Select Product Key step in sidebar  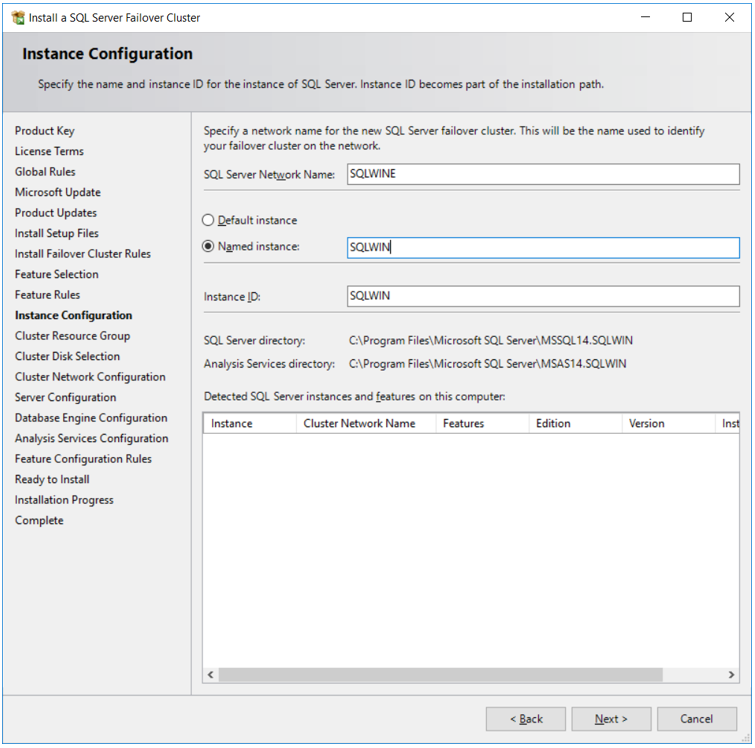click(45, 131)
